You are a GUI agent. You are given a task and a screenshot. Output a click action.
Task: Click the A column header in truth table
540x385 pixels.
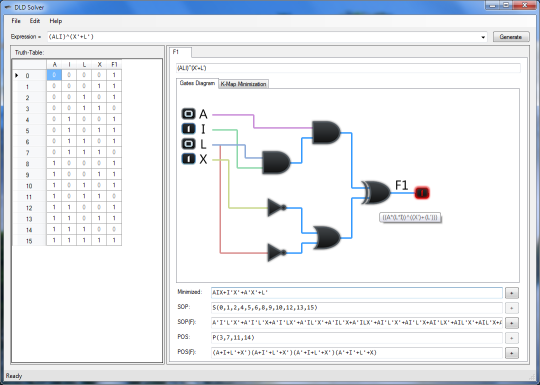coord(54,64)
